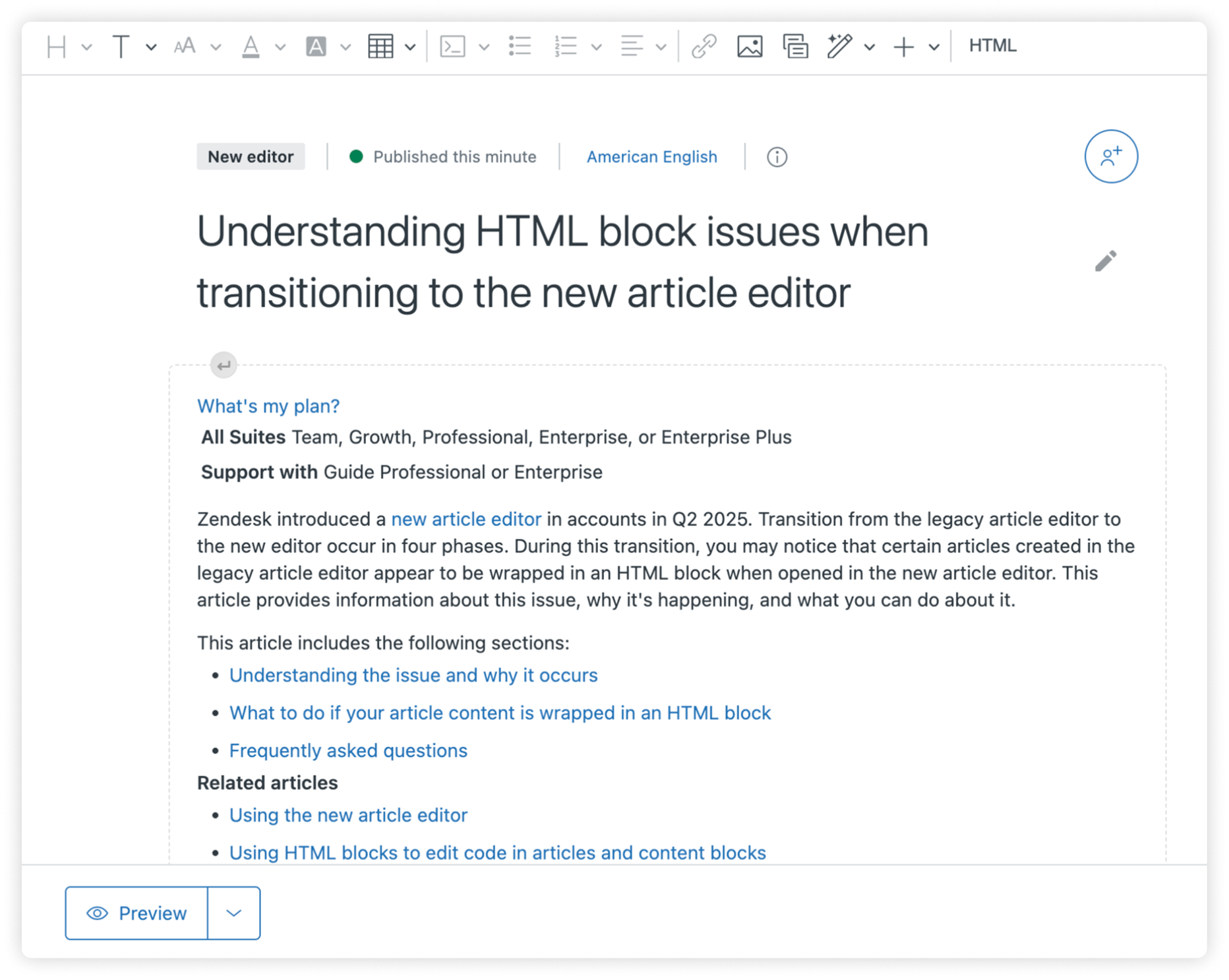Open the numbered list options dropdown

click(x=596, y=47)
